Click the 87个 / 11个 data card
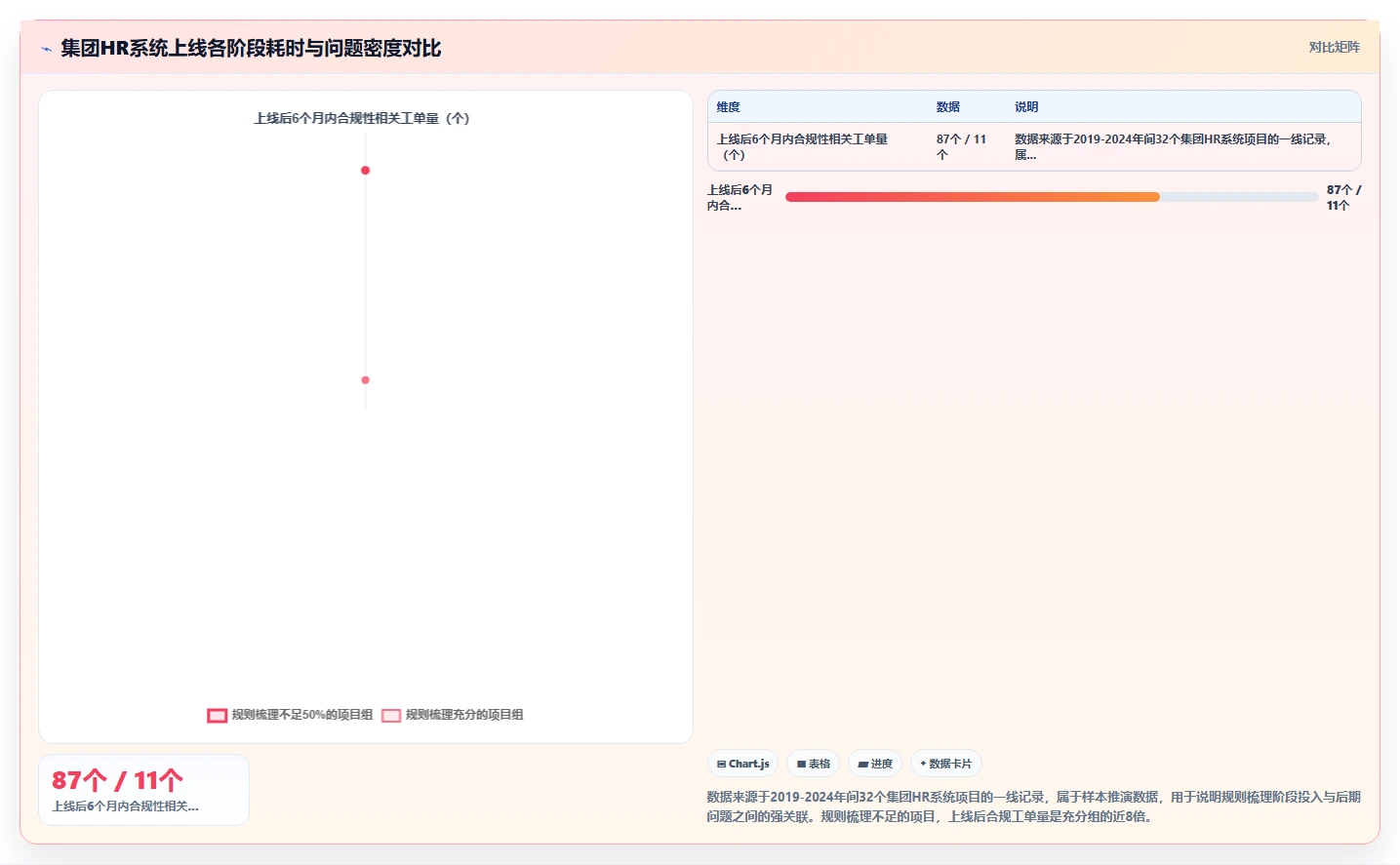 click(143, 790)
